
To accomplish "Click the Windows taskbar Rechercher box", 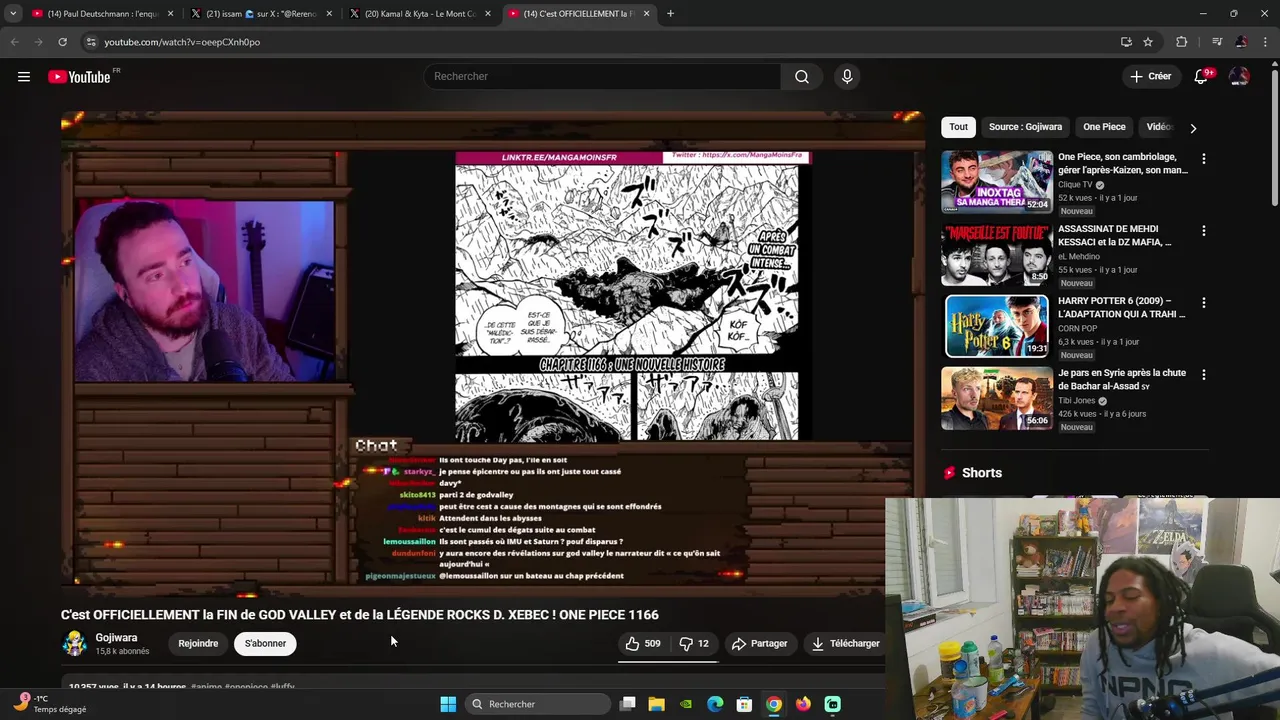I will [x=538, y=704].
